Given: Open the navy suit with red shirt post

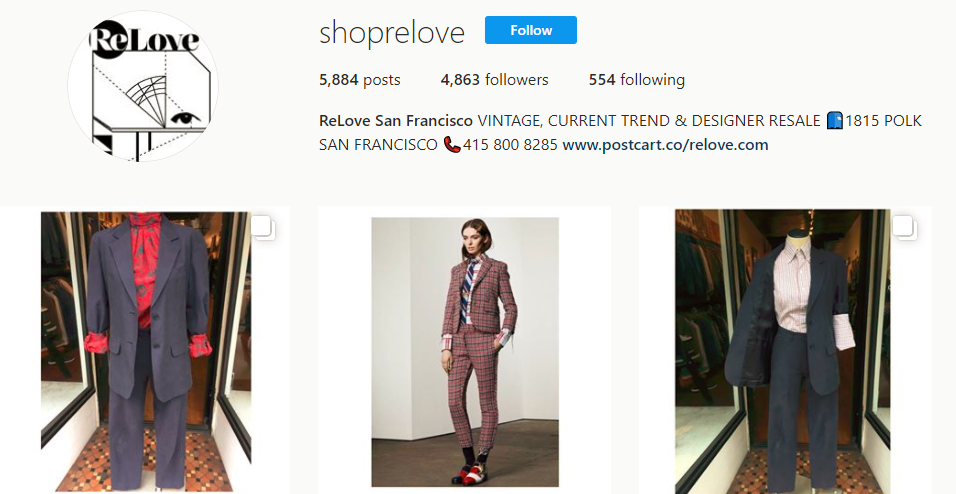Looking at the screenshot, I should coord(145,350).
